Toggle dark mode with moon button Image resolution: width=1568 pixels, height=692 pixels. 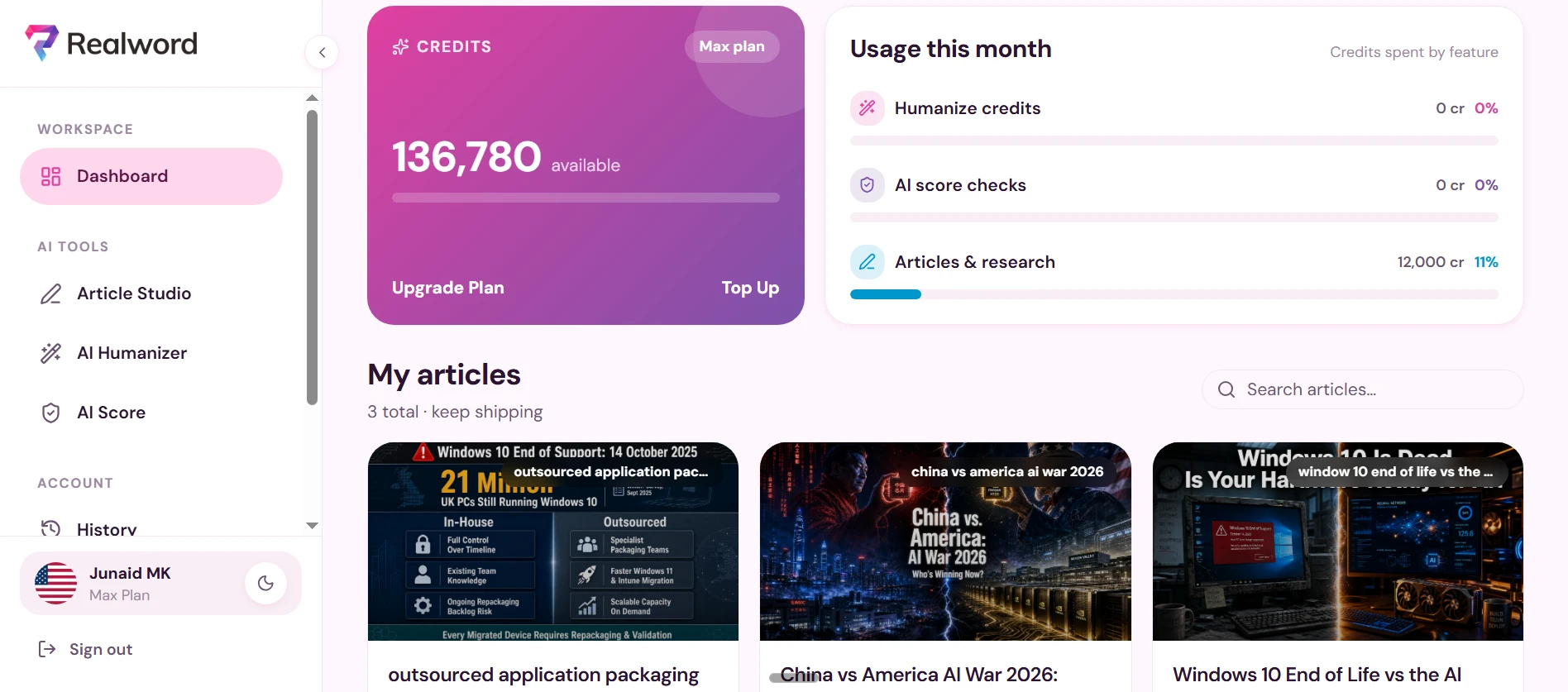(x=265, y=583)
